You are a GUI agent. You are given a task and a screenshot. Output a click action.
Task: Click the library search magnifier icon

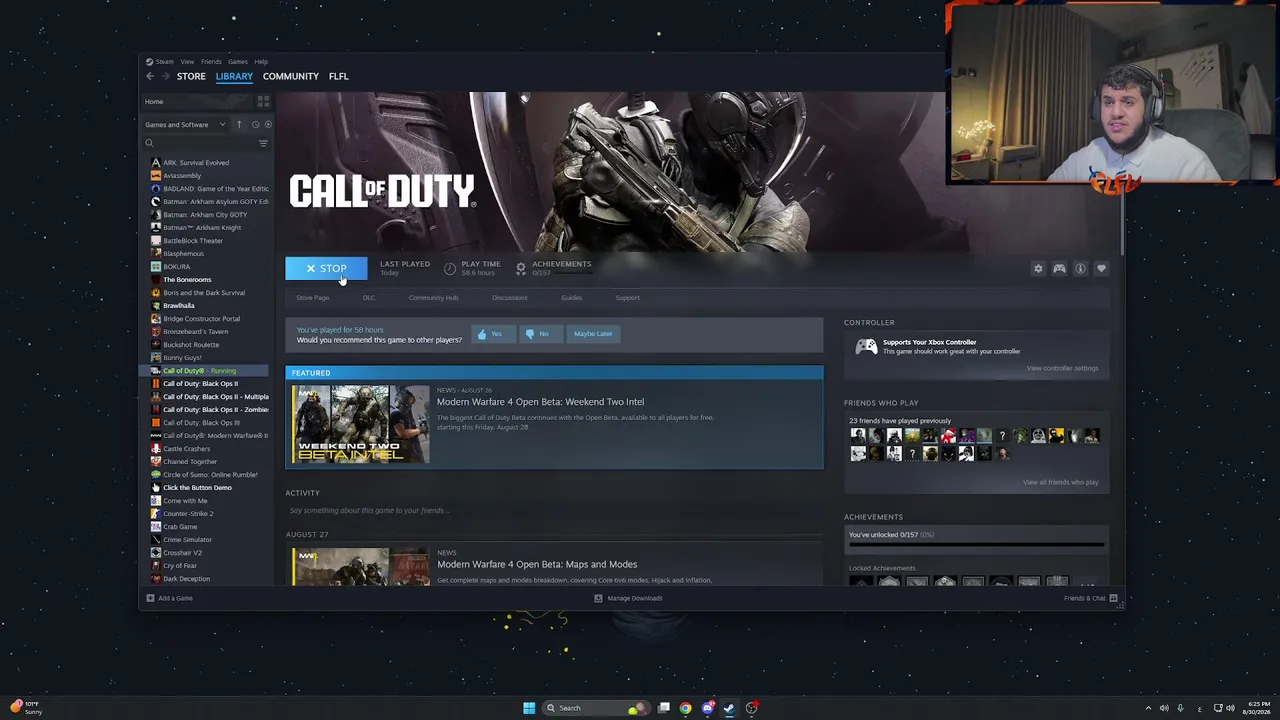point(150,144)
